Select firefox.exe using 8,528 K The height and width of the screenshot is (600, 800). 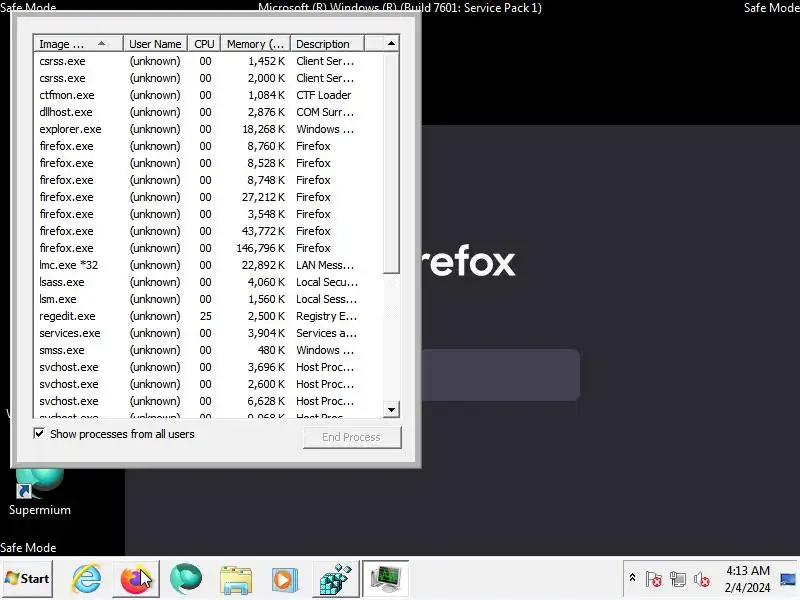(208, 163)
